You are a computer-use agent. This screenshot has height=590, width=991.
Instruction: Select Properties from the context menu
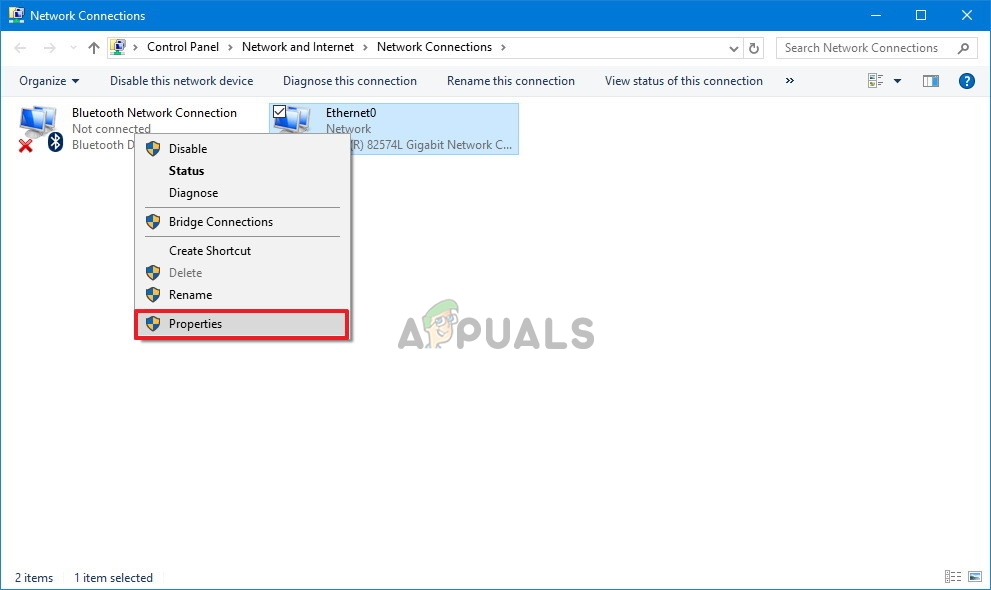coord(195,323)
